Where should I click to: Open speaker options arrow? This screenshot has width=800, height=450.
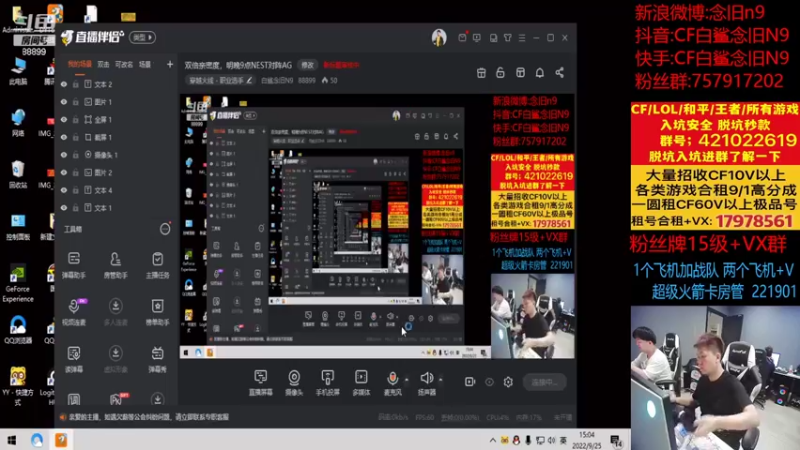pyautogui.click(x=441, y=380)
